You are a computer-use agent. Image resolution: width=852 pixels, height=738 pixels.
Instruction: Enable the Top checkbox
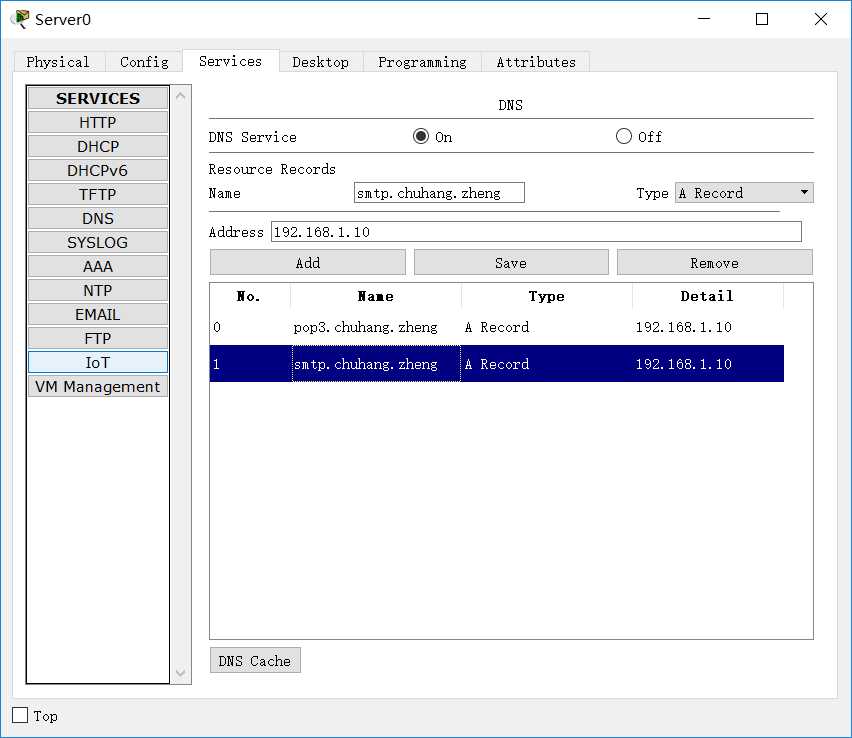tap(20, 715)
